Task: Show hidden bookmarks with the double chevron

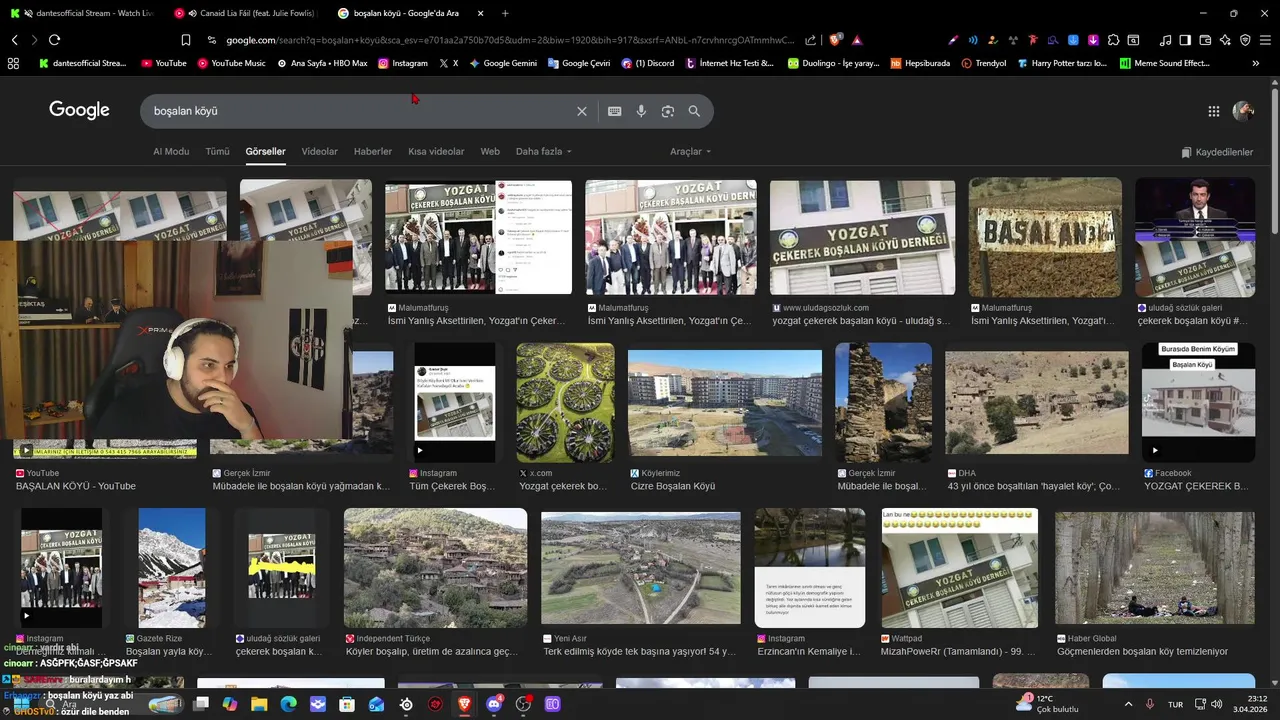Action: pos(1256,63)
